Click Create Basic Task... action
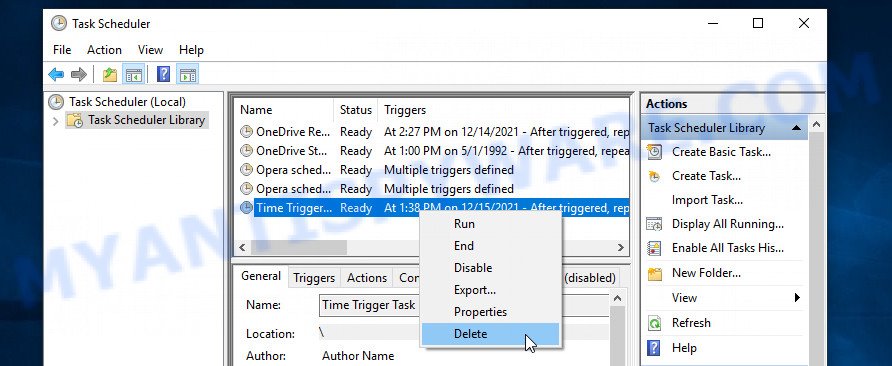Screen dimensions: 892x366 [x=721, y=152]
